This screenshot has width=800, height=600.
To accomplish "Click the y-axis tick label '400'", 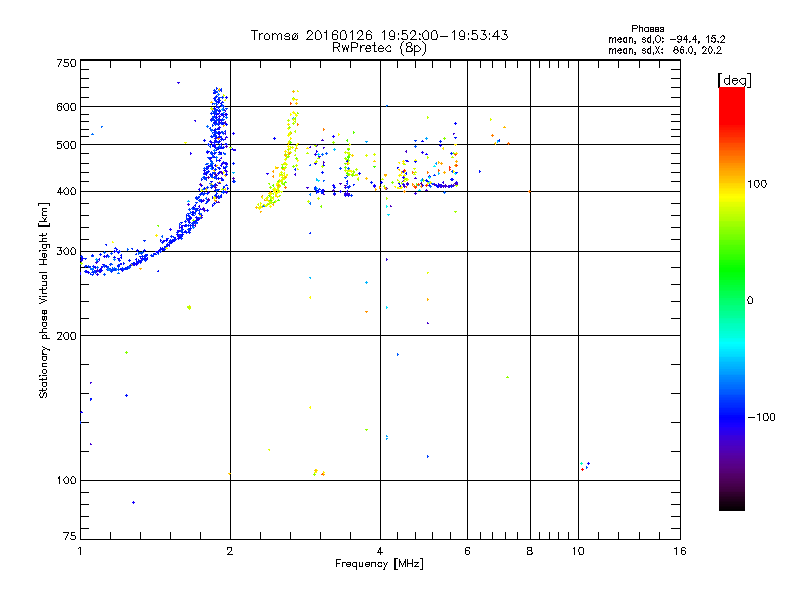I will click(66, 191).
